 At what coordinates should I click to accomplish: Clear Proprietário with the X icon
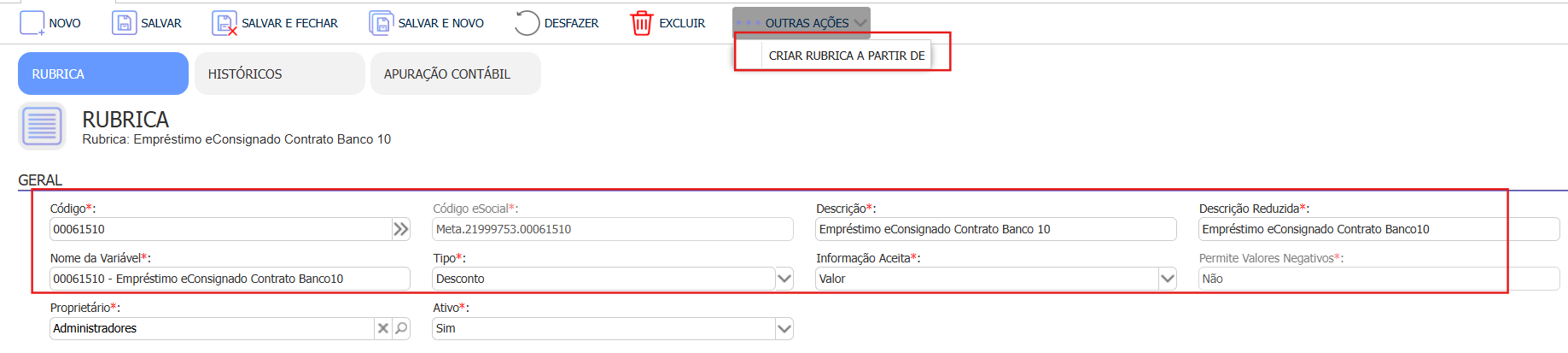pyautogui.click(x=383, y=328)
